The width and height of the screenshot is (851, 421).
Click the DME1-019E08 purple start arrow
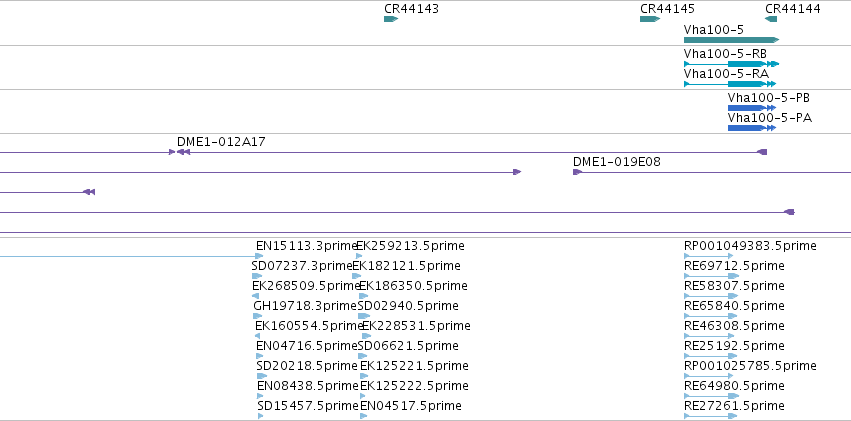tap(577, 172)
